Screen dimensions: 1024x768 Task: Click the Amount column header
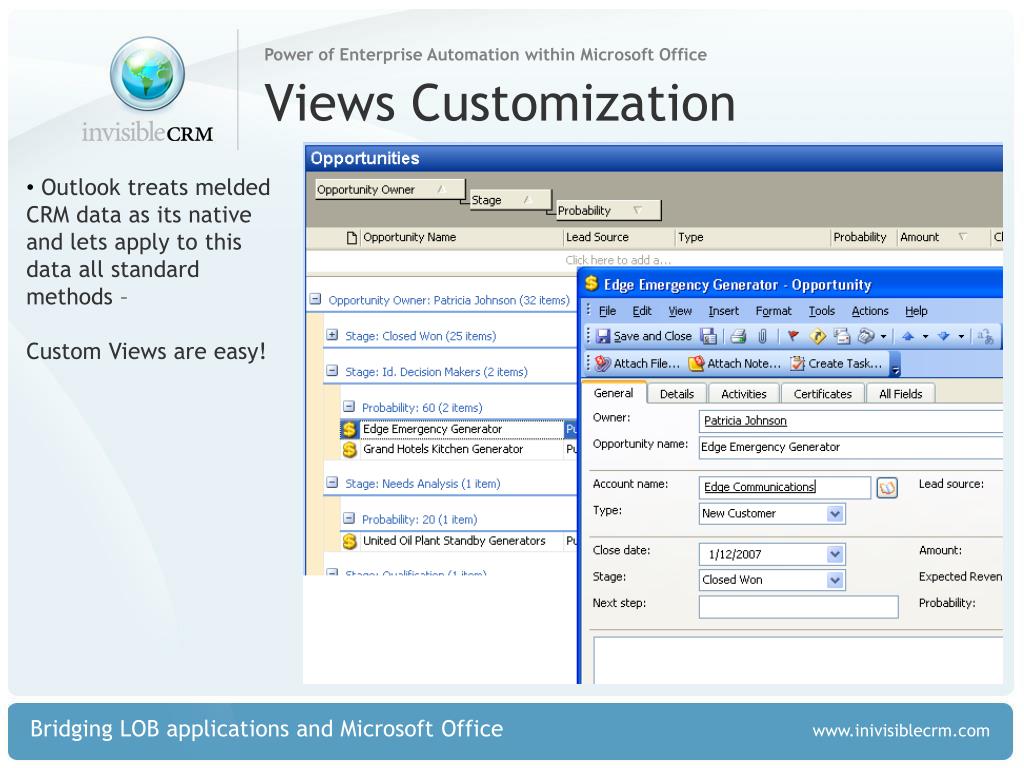(x=943, y=237)
